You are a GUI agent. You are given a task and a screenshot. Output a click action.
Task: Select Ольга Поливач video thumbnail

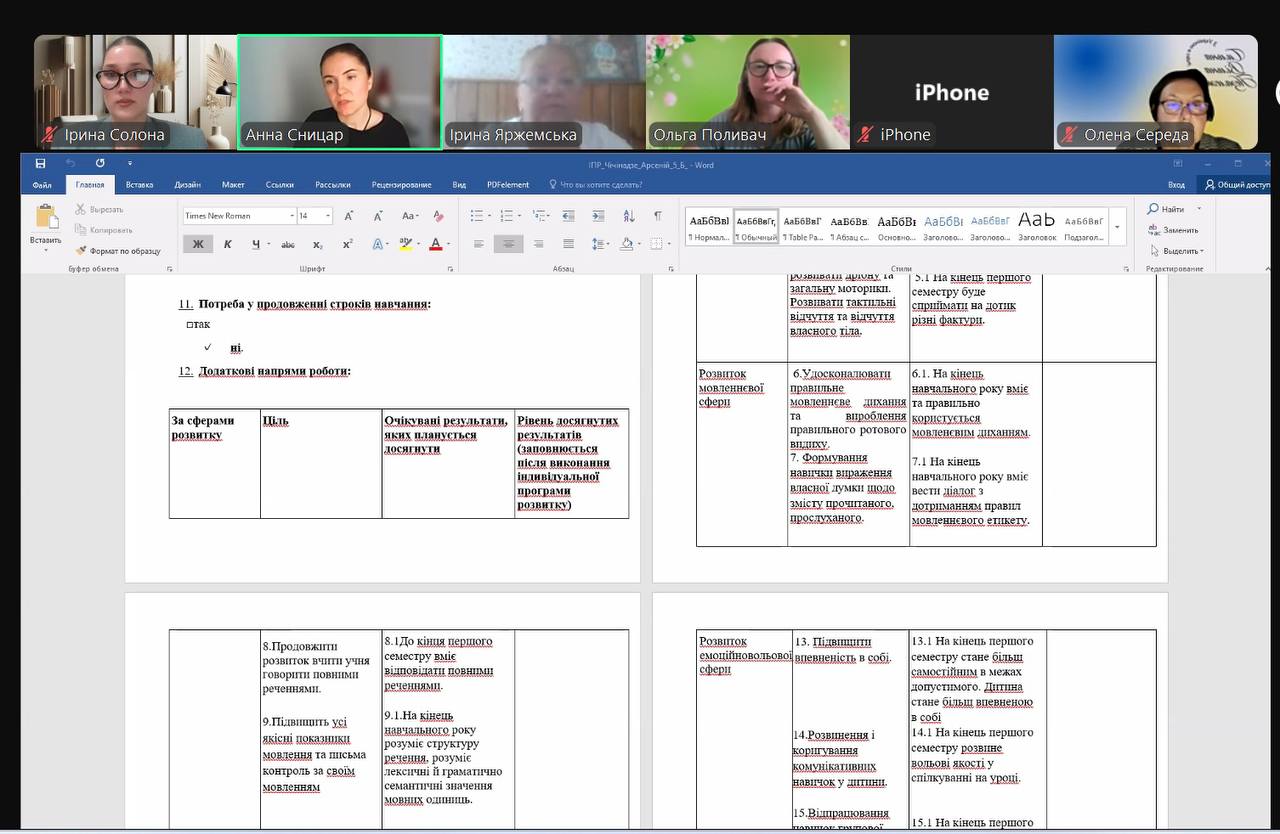(x=748, y=92)
